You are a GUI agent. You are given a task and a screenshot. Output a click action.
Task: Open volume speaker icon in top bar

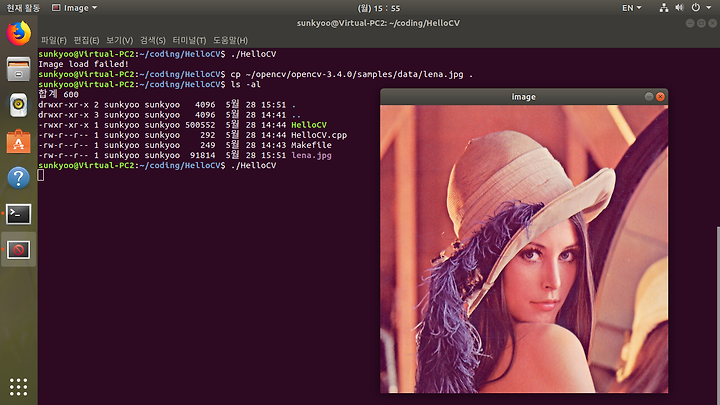coord(679,8)
